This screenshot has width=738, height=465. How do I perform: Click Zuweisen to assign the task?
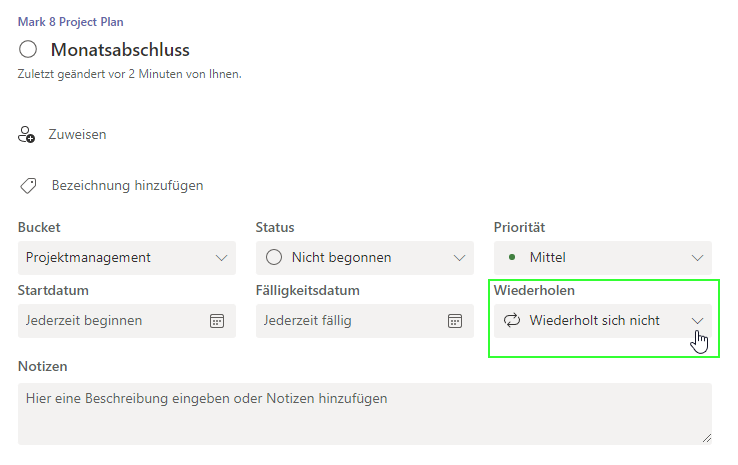[77, 134]
